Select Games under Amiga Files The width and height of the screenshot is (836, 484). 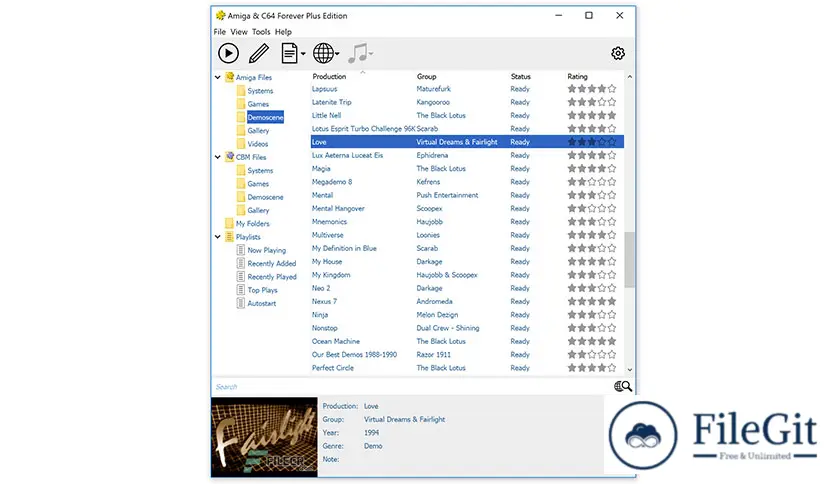(258, 104)
